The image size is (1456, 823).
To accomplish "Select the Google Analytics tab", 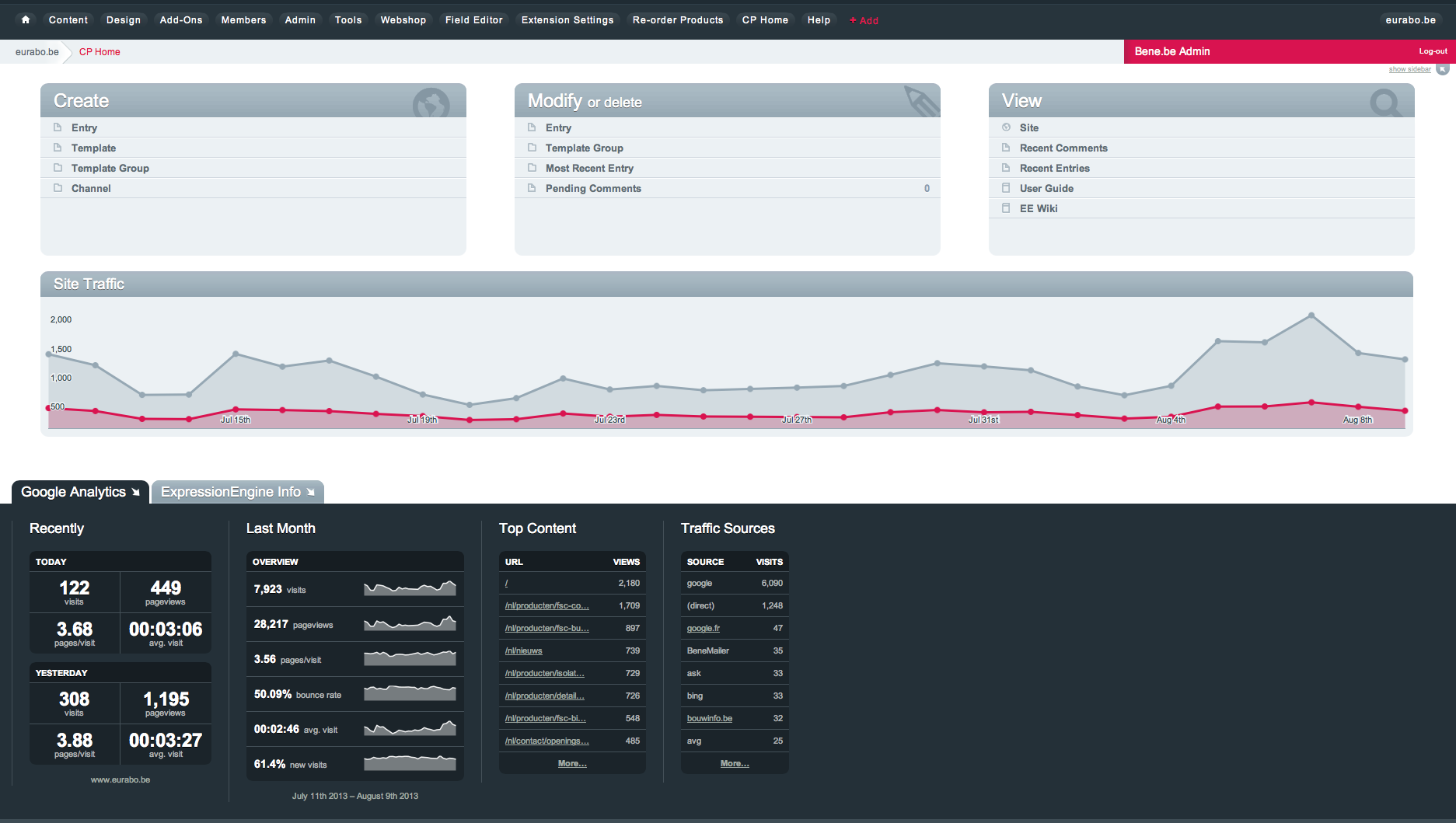I will tap(80, 492).
